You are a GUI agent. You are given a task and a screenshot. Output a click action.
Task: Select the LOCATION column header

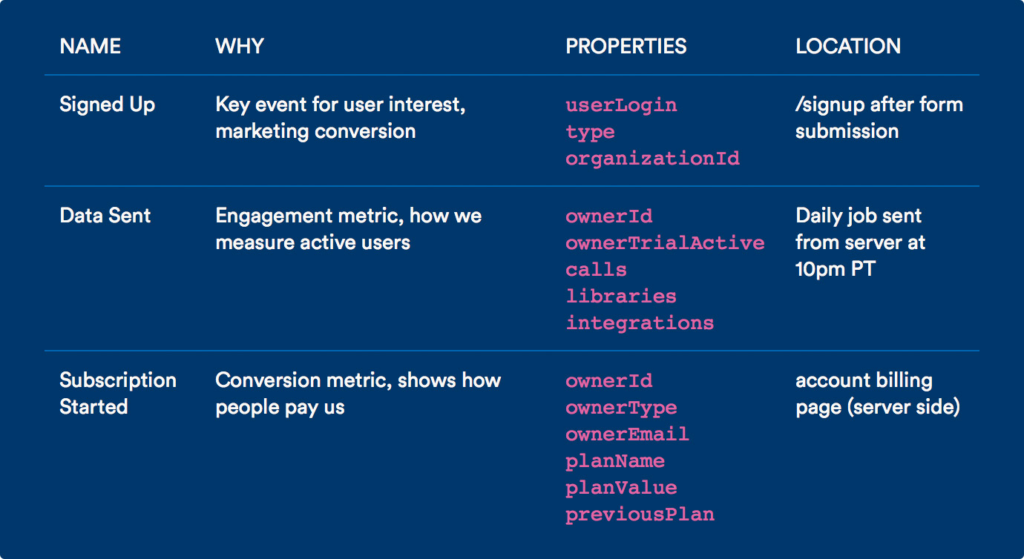pyautogui.click(x=848, y=46)
